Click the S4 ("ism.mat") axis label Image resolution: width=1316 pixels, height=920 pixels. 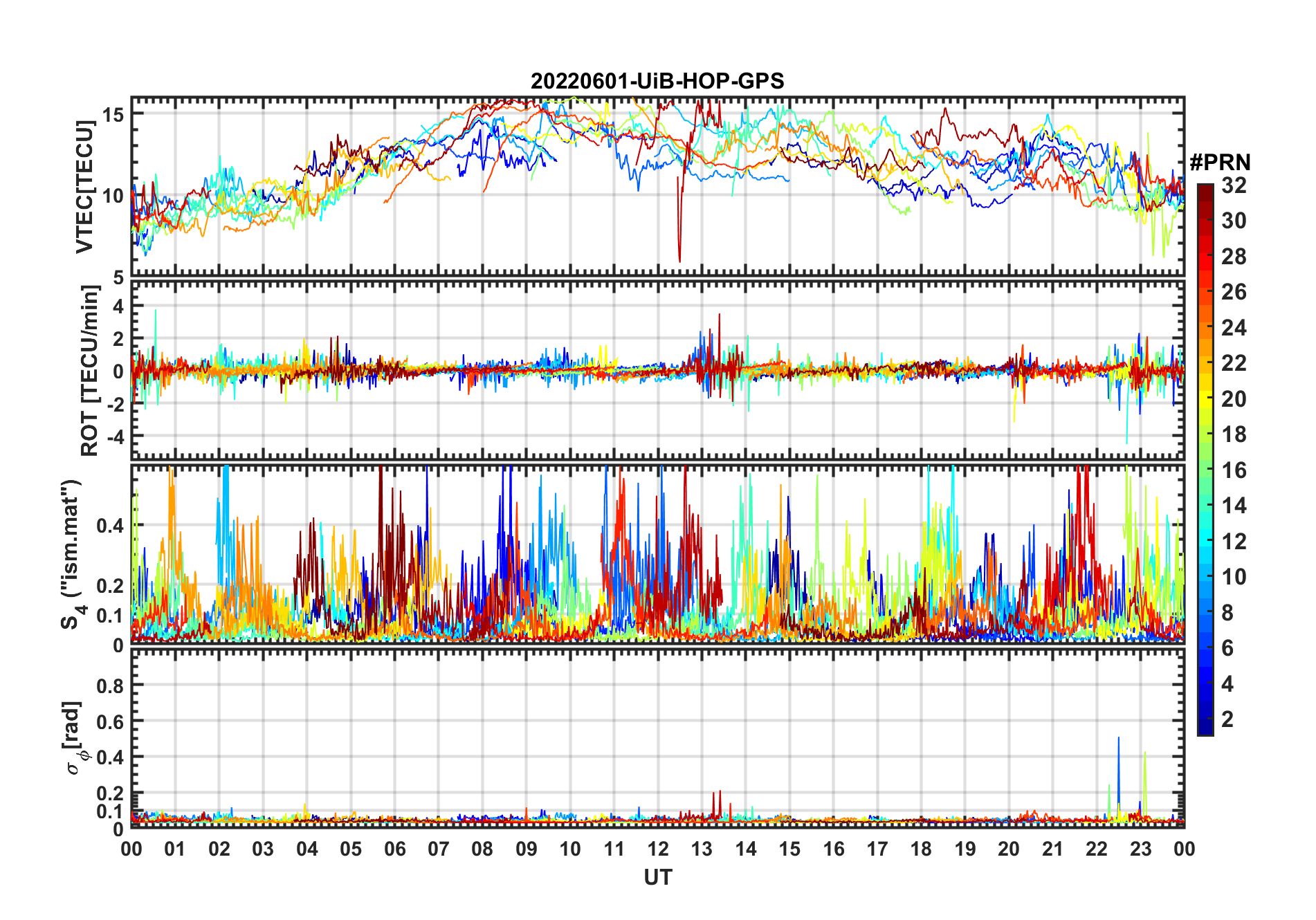coord(71,555)
